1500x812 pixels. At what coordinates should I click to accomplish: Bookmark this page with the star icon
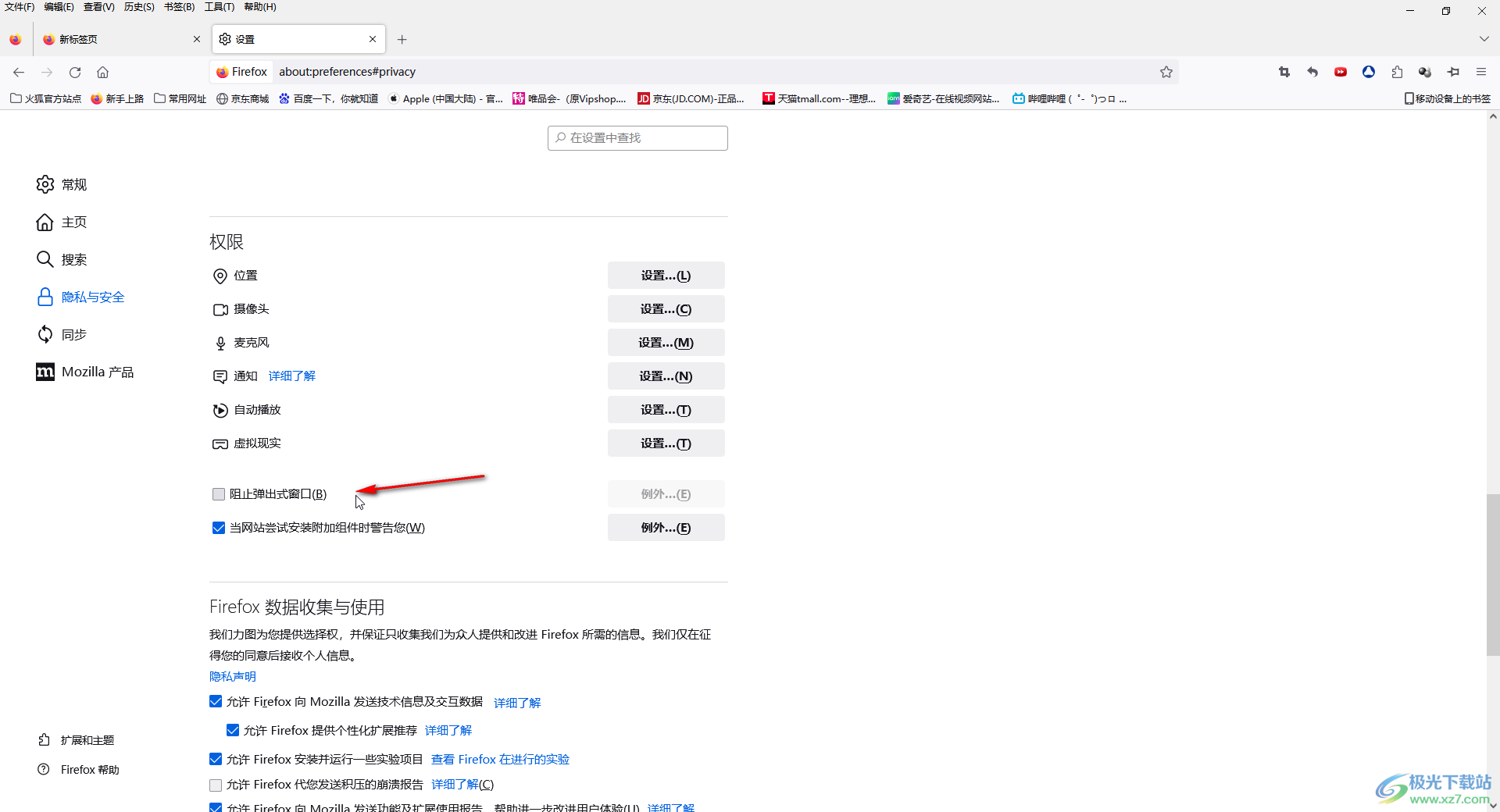coord(1166,72)
